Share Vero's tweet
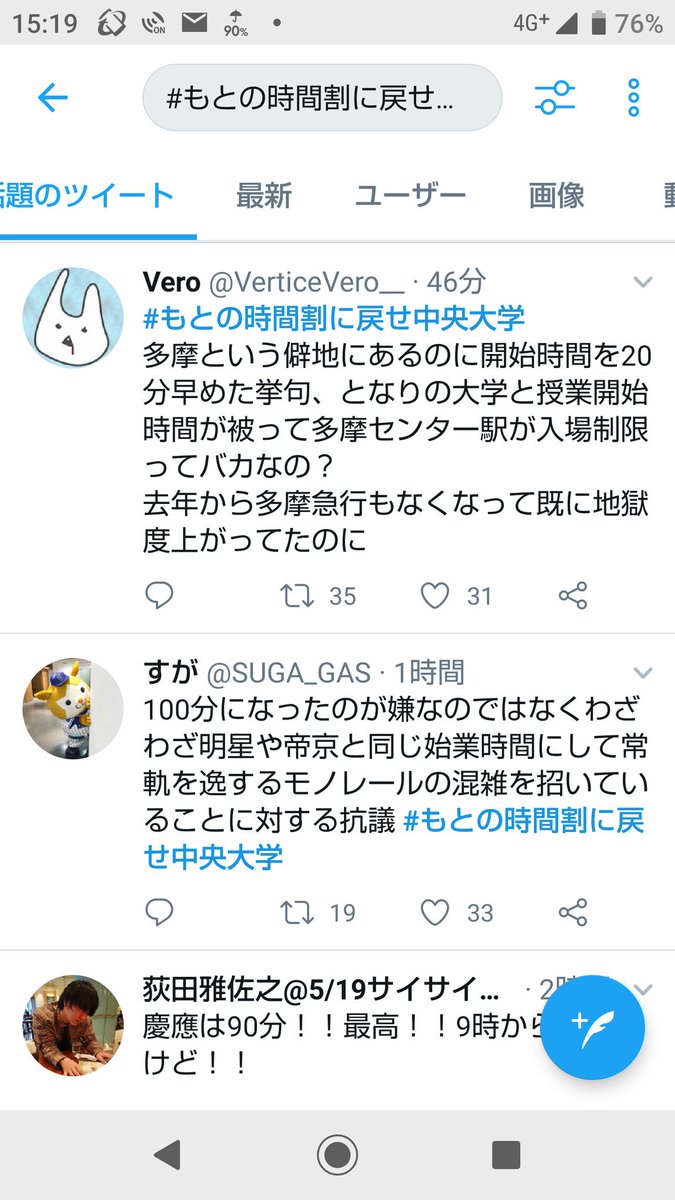 click(x=572, y=597)
